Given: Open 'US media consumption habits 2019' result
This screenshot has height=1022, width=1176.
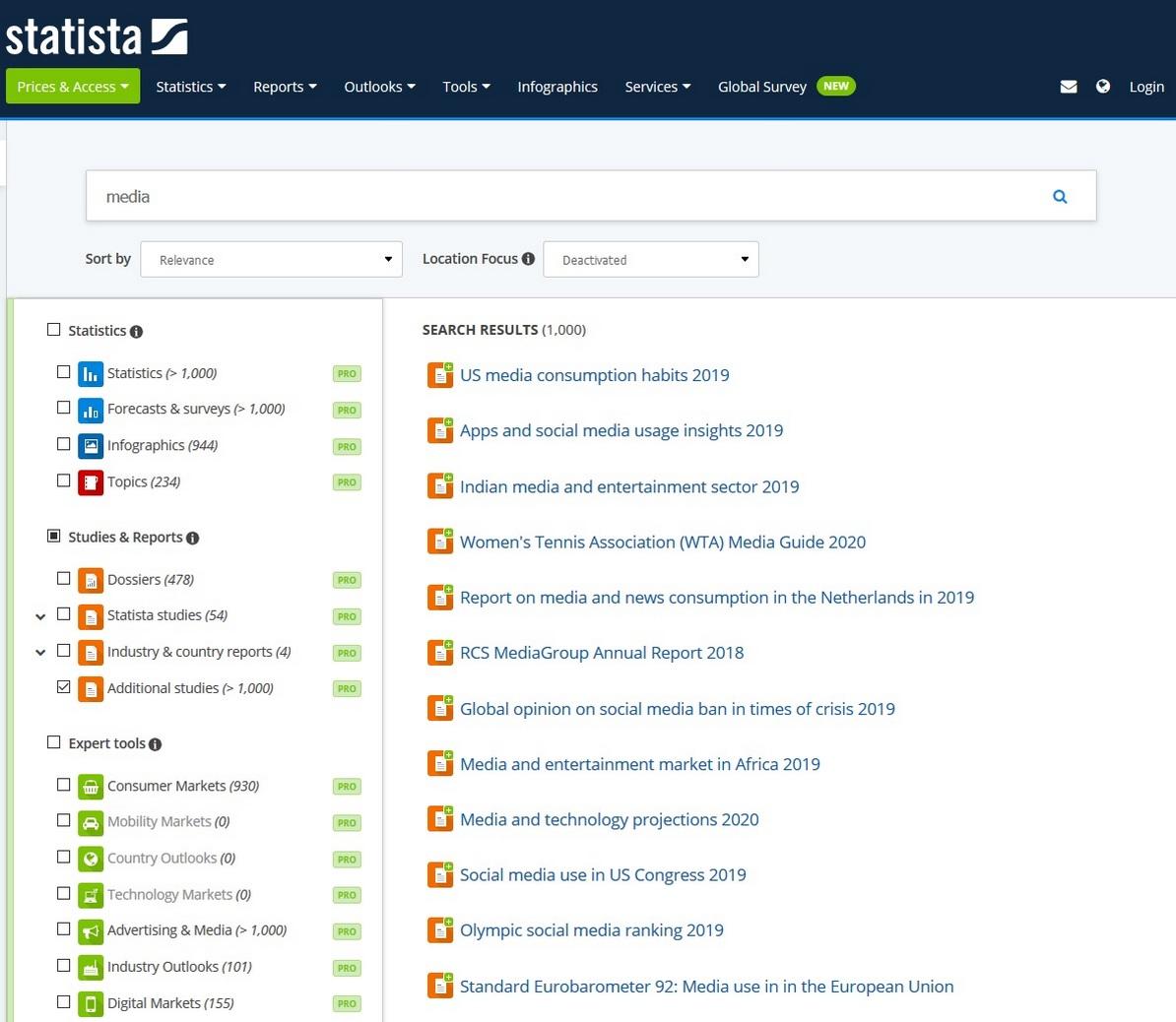Looking at the screenshot, I should click(594, 375).
